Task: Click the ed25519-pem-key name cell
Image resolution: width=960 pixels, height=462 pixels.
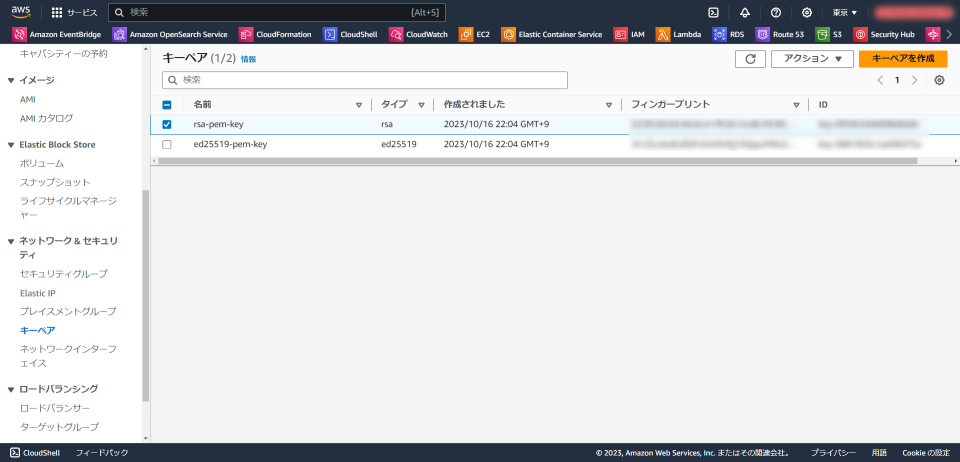Action: tap(230, 144)
